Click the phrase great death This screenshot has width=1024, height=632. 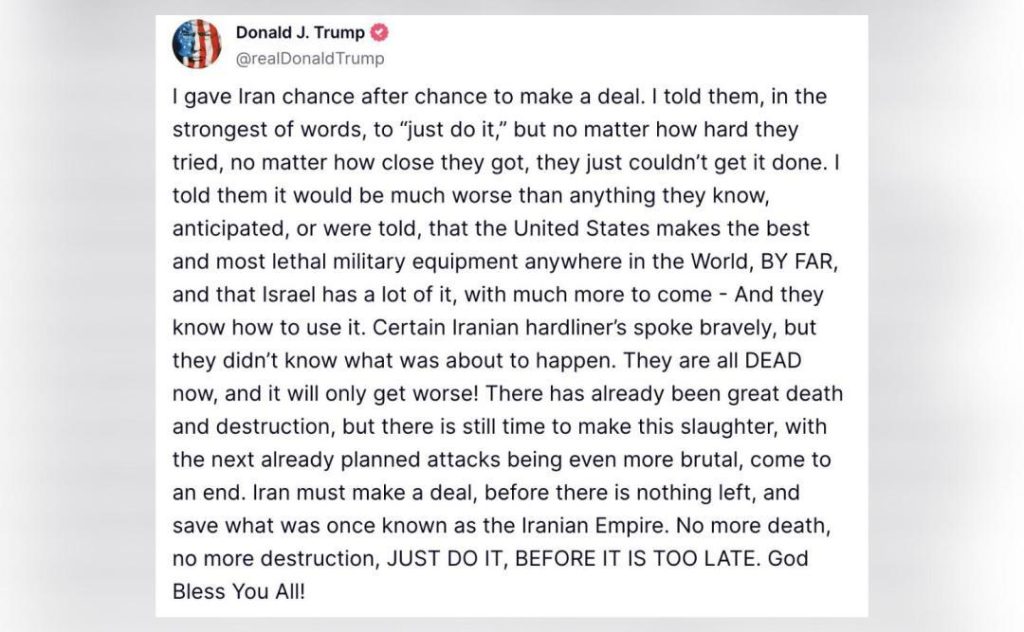click(x=785, y=394)
